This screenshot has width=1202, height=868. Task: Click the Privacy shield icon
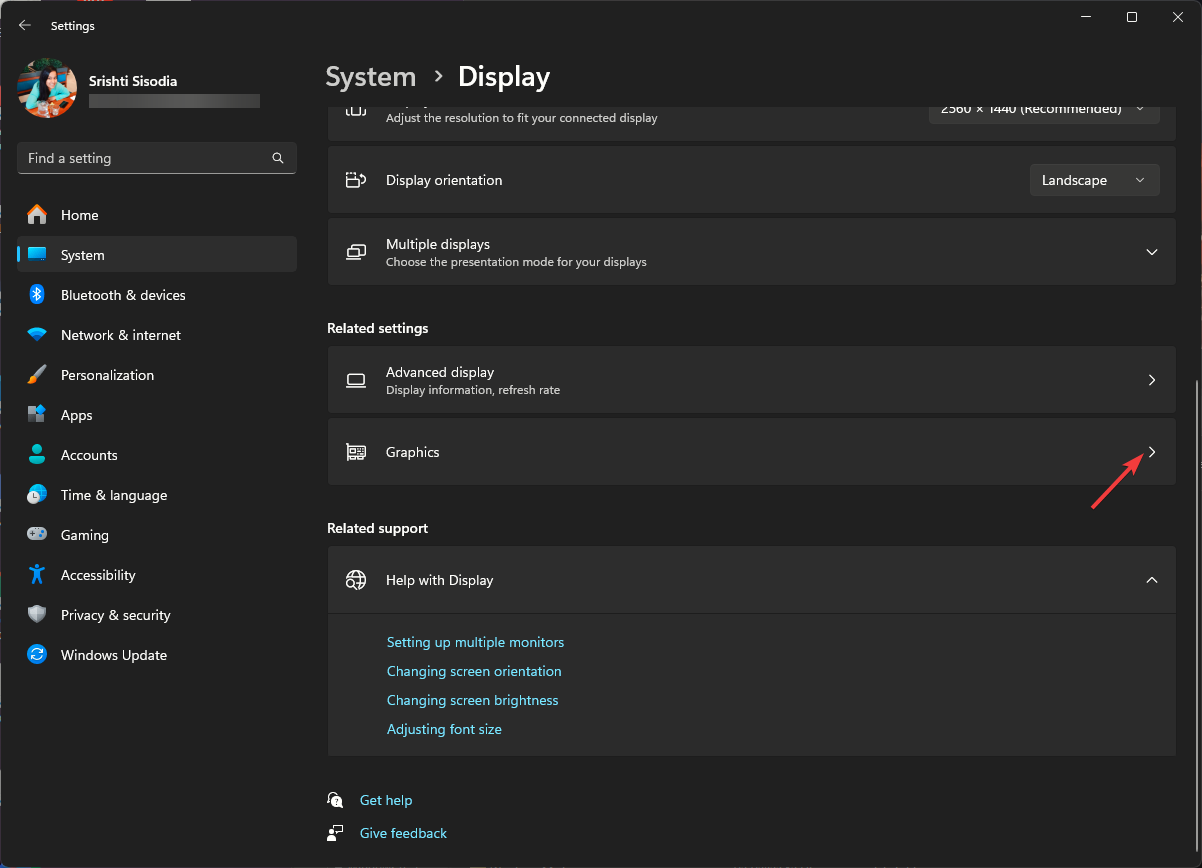click(37, 615)
